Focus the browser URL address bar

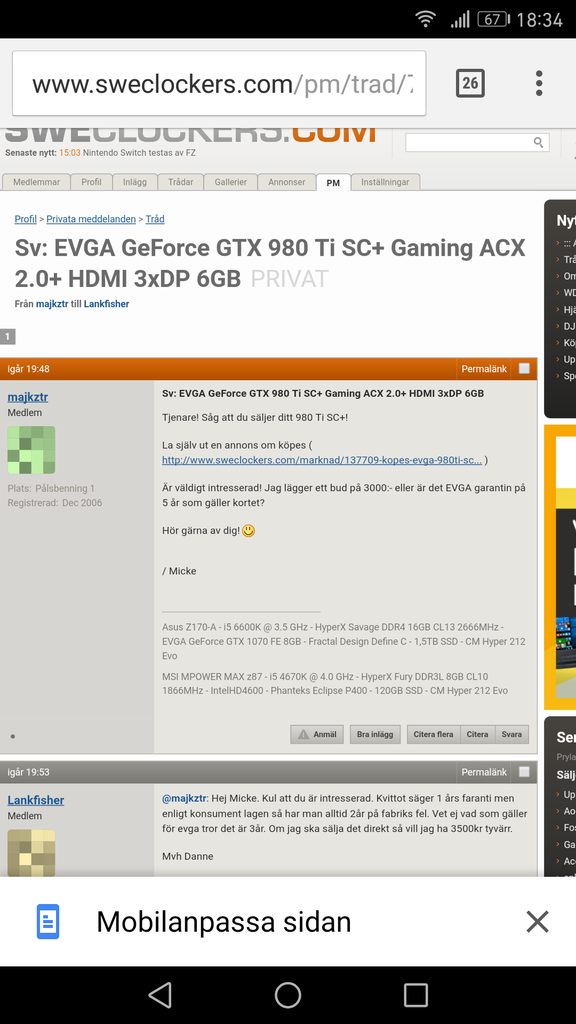click(x=219, y=84)
